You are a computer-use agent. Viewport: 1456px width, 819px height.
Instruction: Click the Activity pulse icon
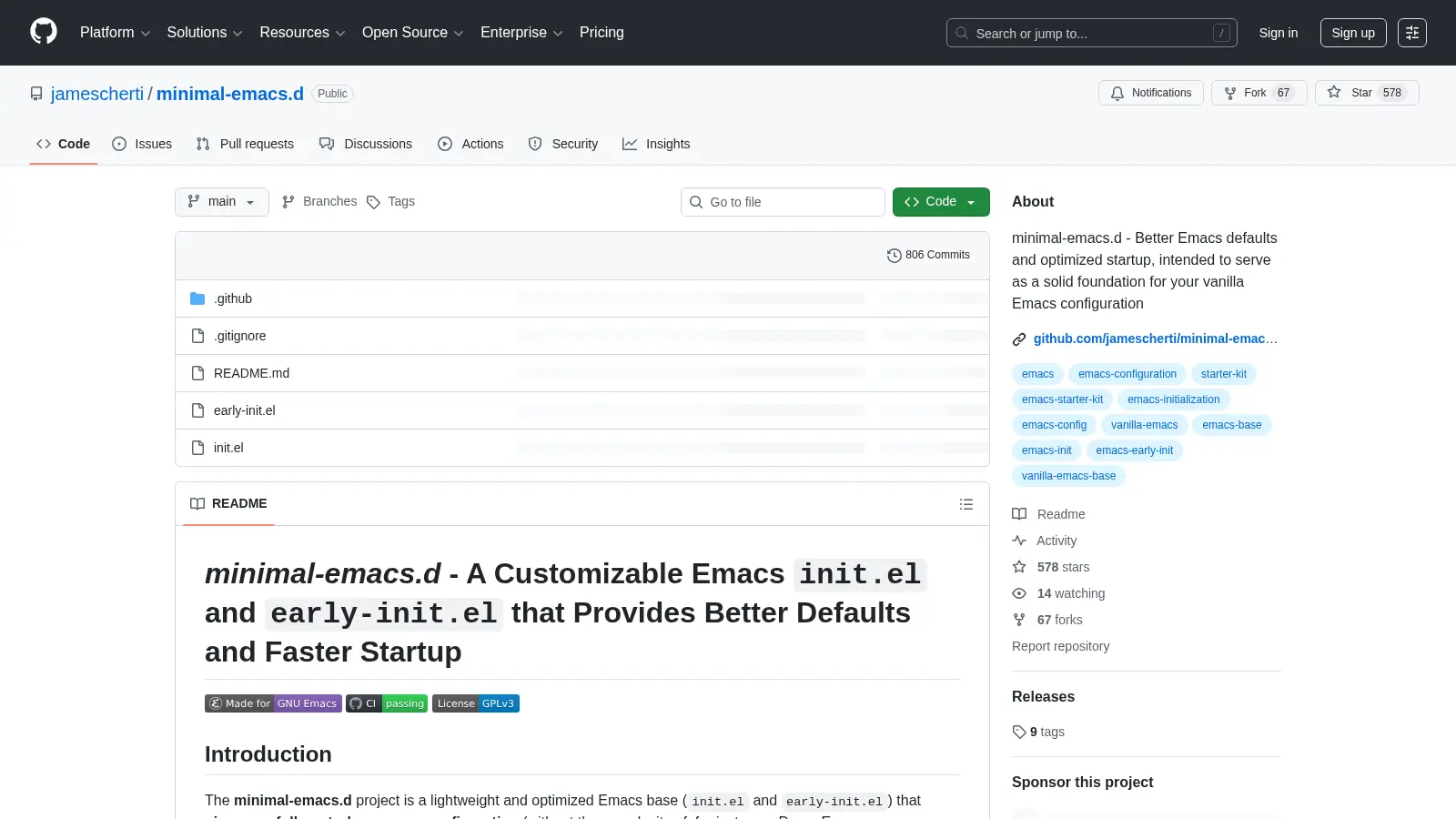point(1019,541)
